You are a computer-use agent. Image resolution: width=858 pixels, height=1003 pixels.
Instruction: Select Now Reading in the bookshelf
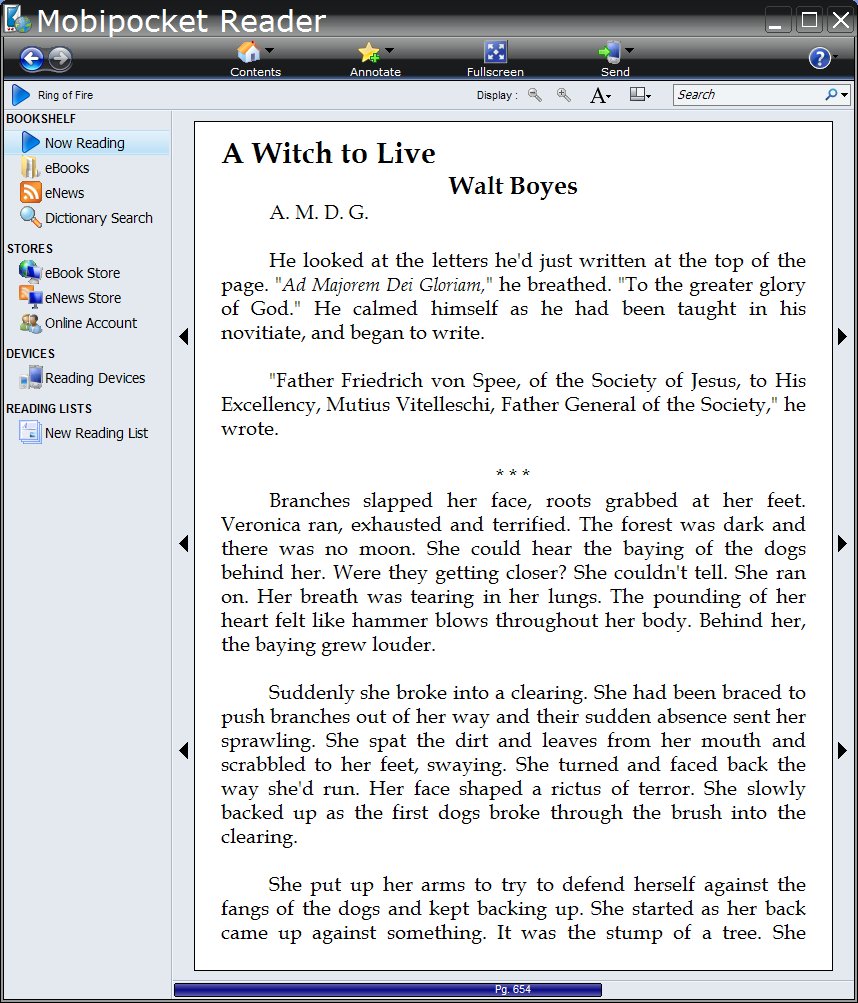87,143
